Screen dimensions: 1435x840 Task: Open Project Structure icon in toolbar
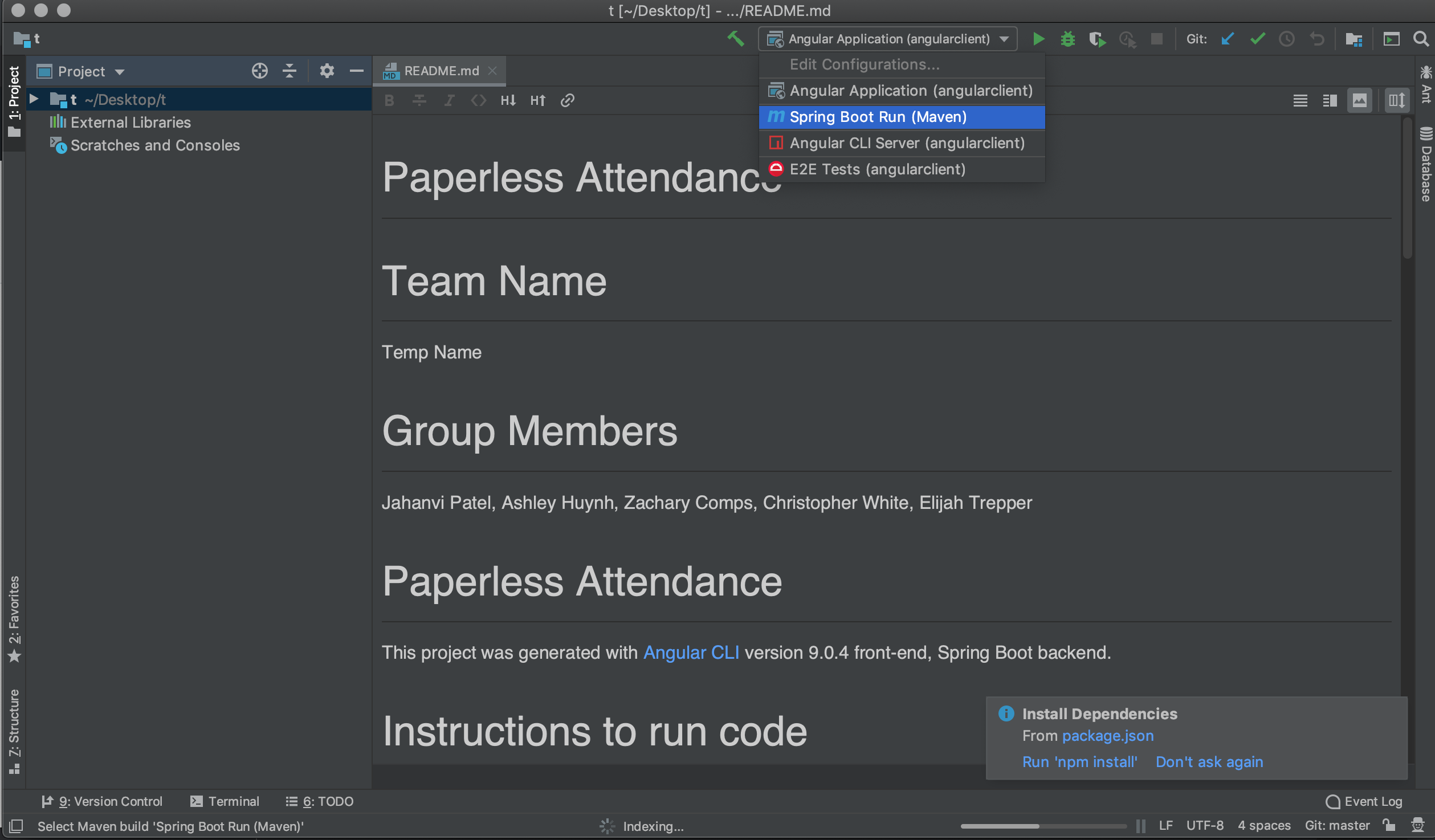[x=1354, y=39]
